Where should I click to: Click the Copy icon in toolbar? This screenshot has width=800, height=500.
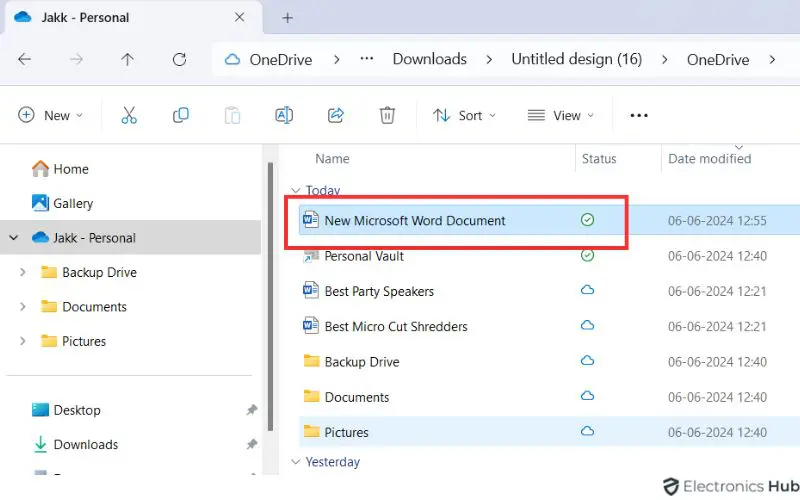click(x=181, y=115)
